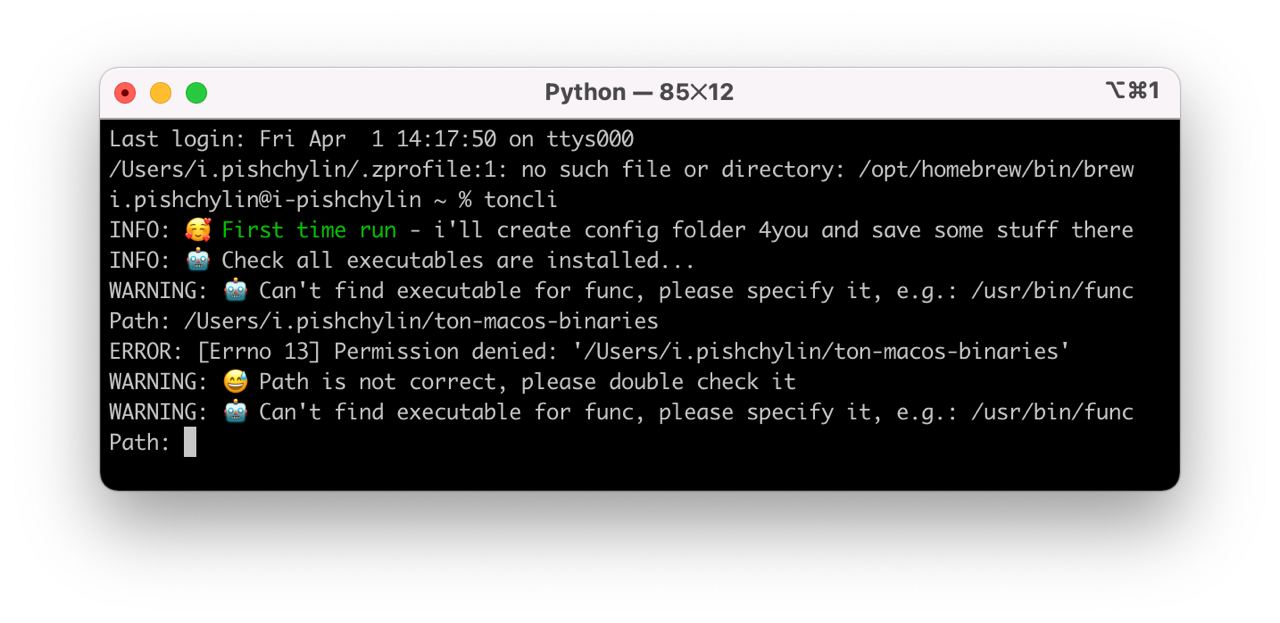
Task: Click the Last login: Fri Apr 1 line
Action: [x=371, y=139]
